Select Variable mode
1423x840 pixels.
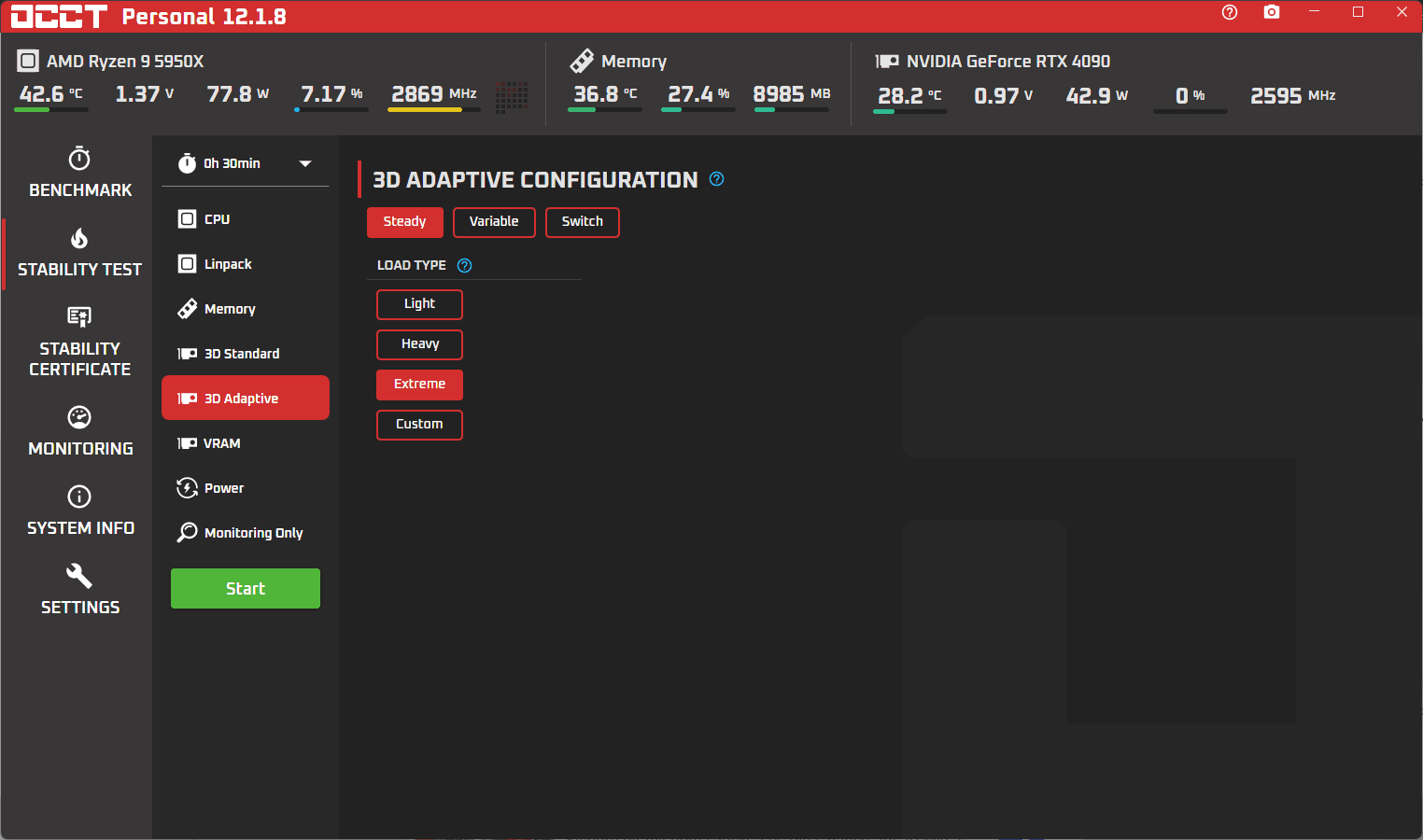[494, 222]
